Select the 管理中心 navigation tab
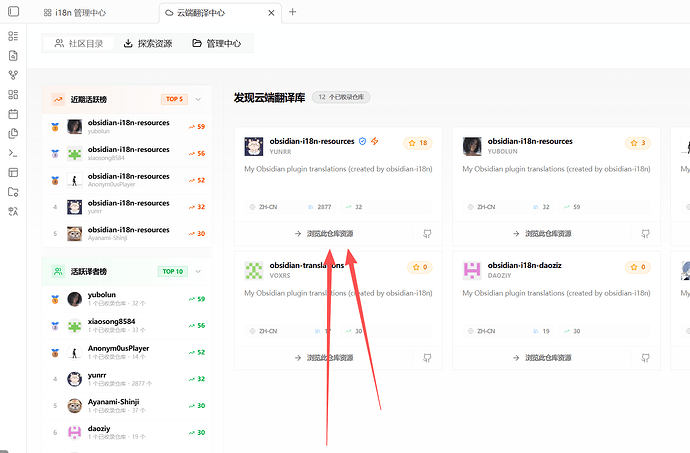Viewport: 690px width, 453px height. click(217, 43)
